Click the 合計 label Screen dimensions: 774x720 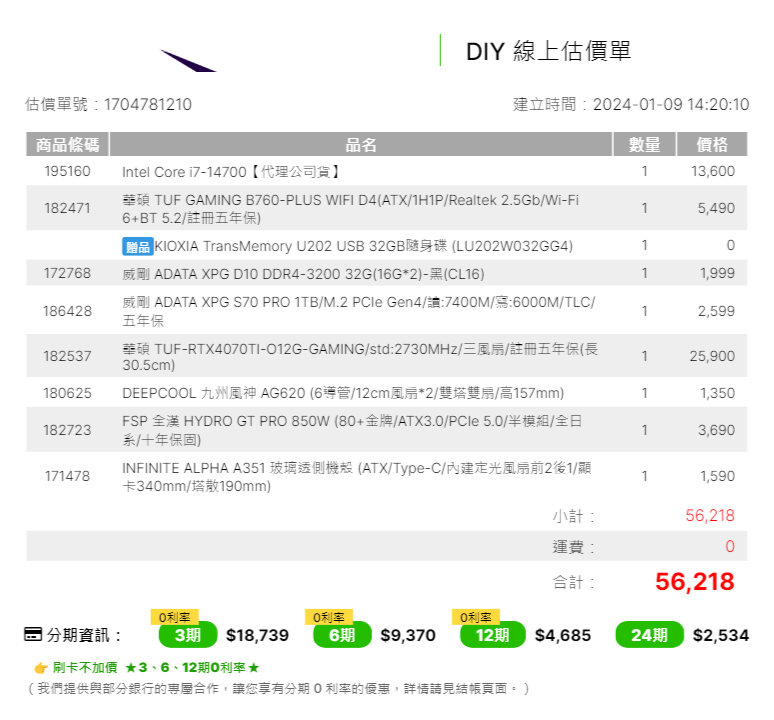click(573, 582)
